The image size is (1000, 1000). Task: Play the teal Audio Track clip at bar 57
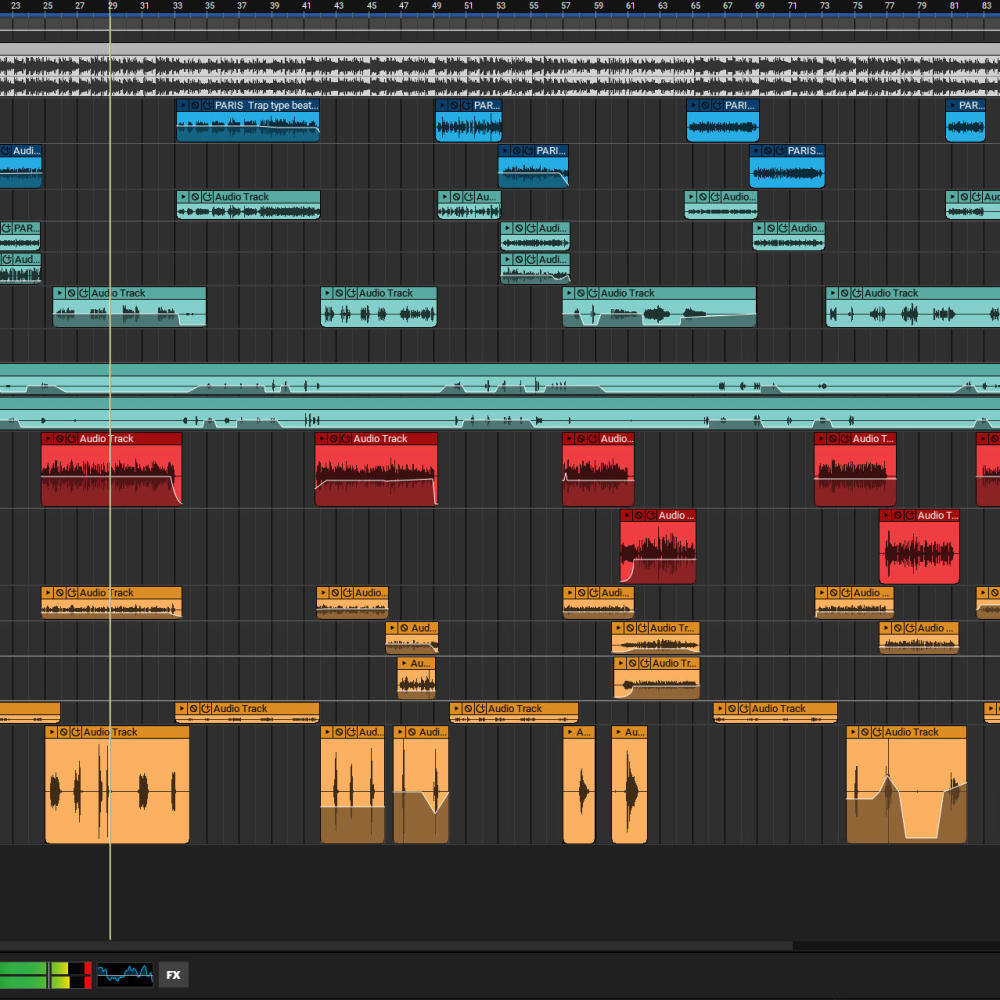click(x=569, y=293)
